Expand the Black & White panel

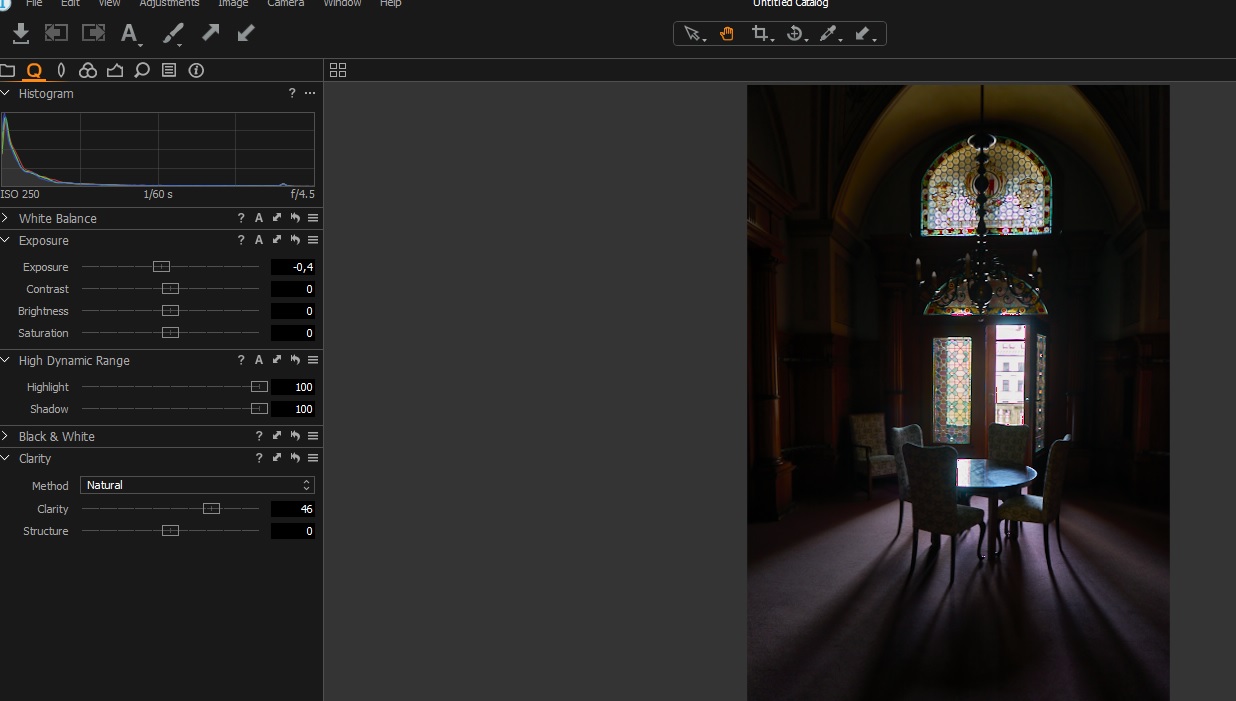point(6,436)
